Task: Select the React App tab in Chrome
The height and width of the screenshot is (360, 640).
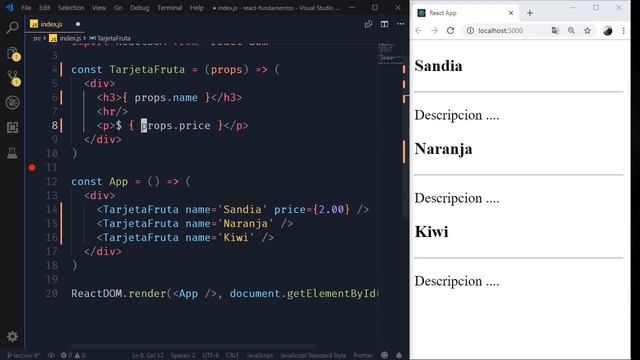Action: [x=465, y=13]
